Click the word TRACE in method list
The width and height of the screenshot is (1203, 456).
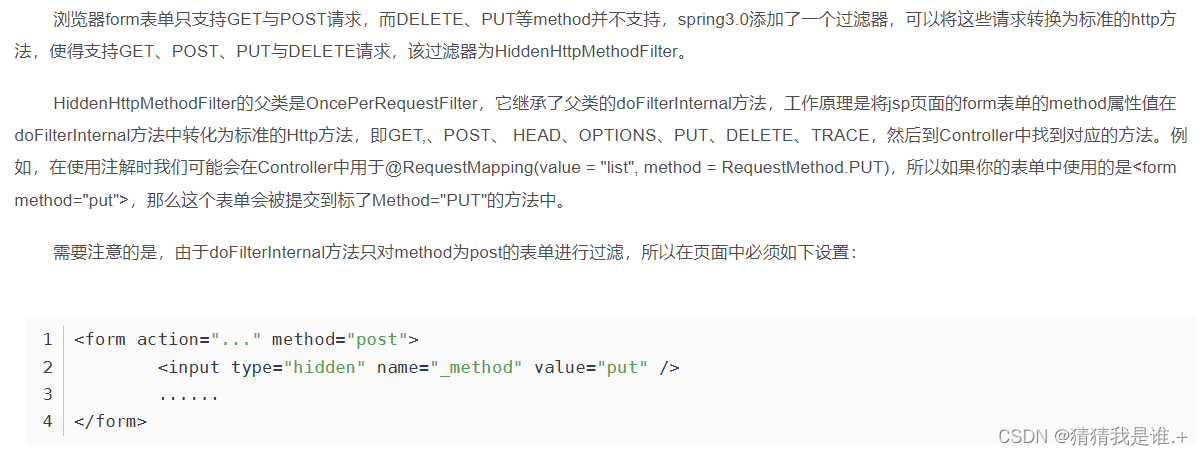coord(840,135)
